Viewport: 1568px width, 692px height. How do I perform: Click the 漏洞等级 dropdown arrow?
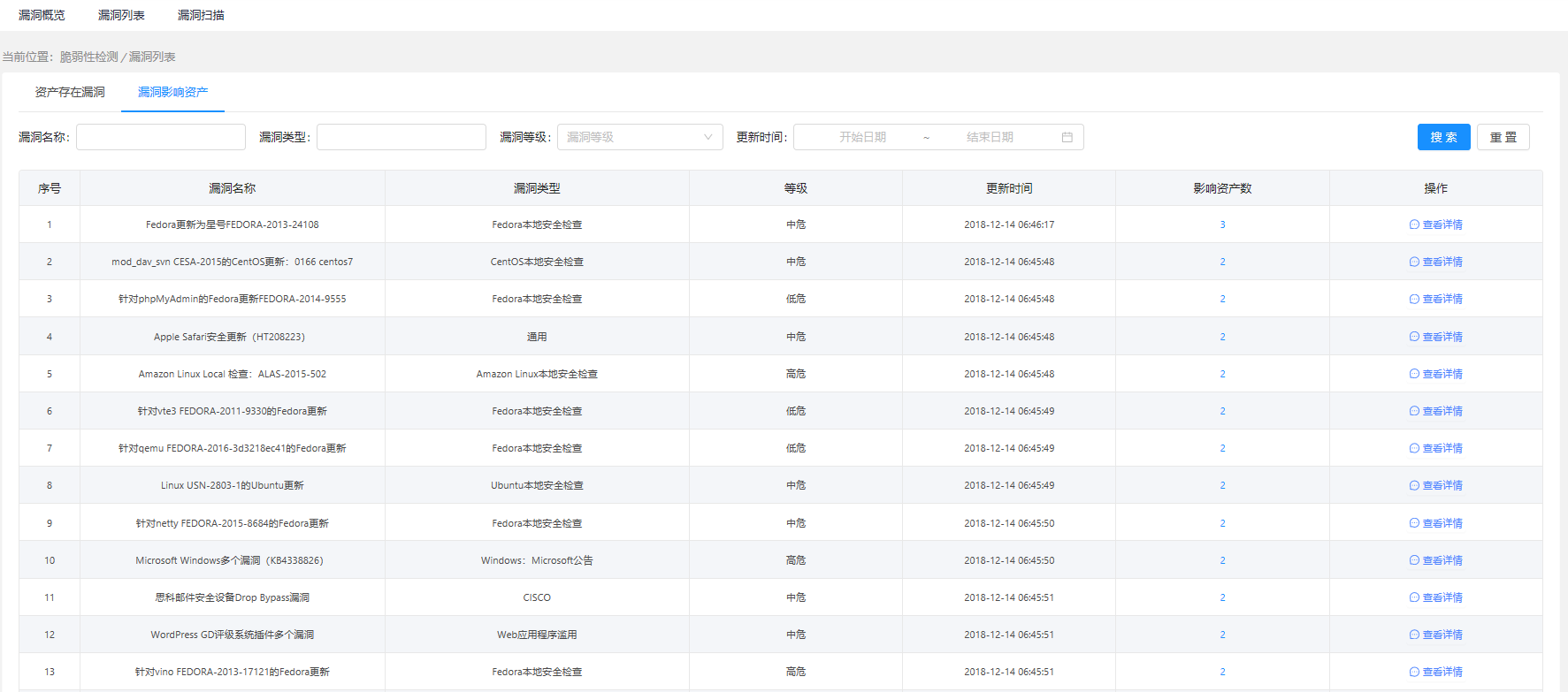708,137
